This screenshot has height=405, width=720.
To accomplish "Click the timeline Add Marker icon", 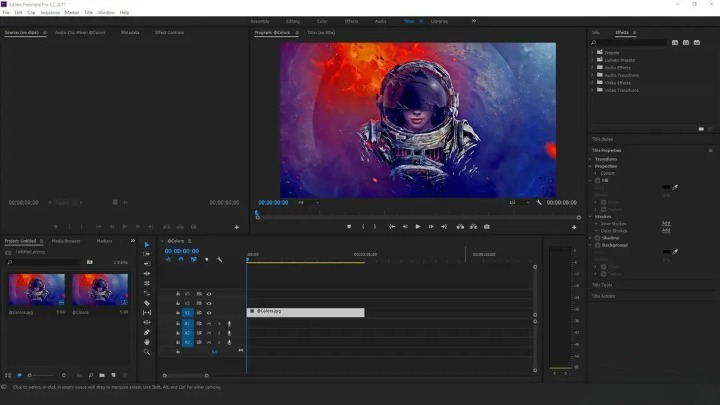I will (207, 260).
